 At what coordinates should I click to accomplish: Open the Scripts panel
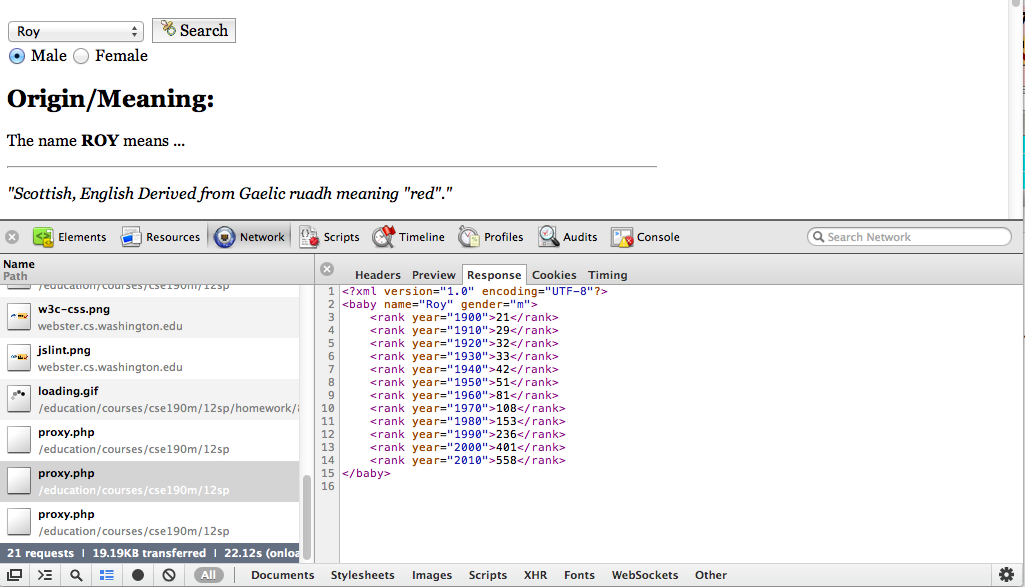tap(329, 237)
